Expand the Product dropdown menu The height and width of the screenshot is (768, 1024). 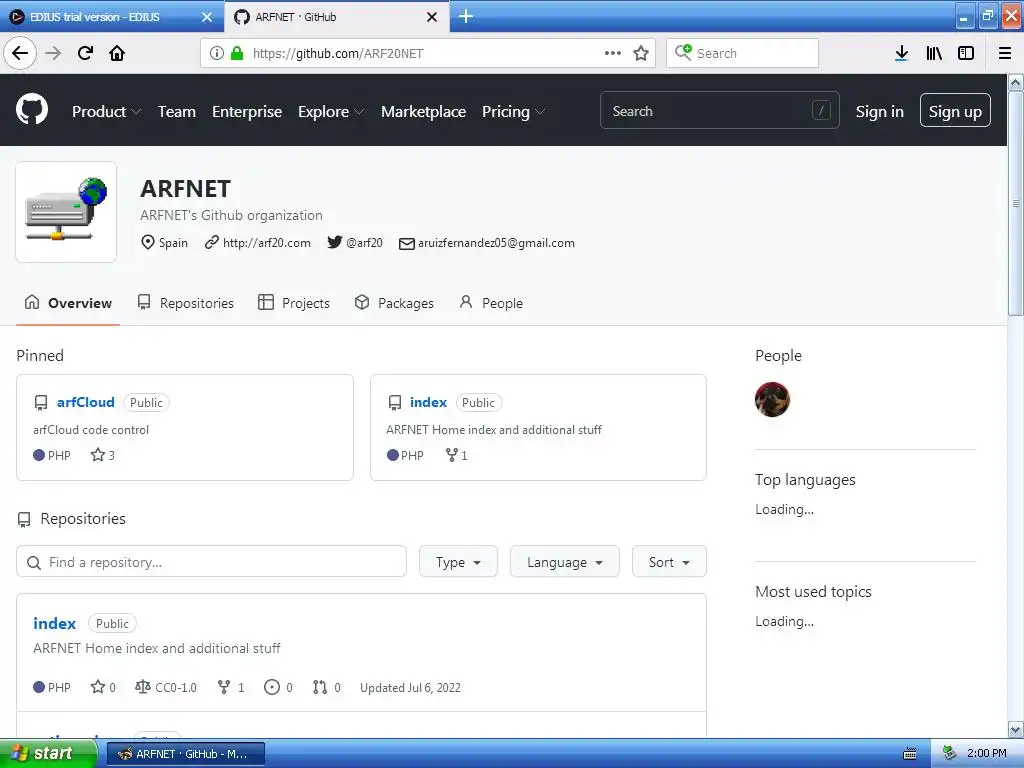point(106,112)
